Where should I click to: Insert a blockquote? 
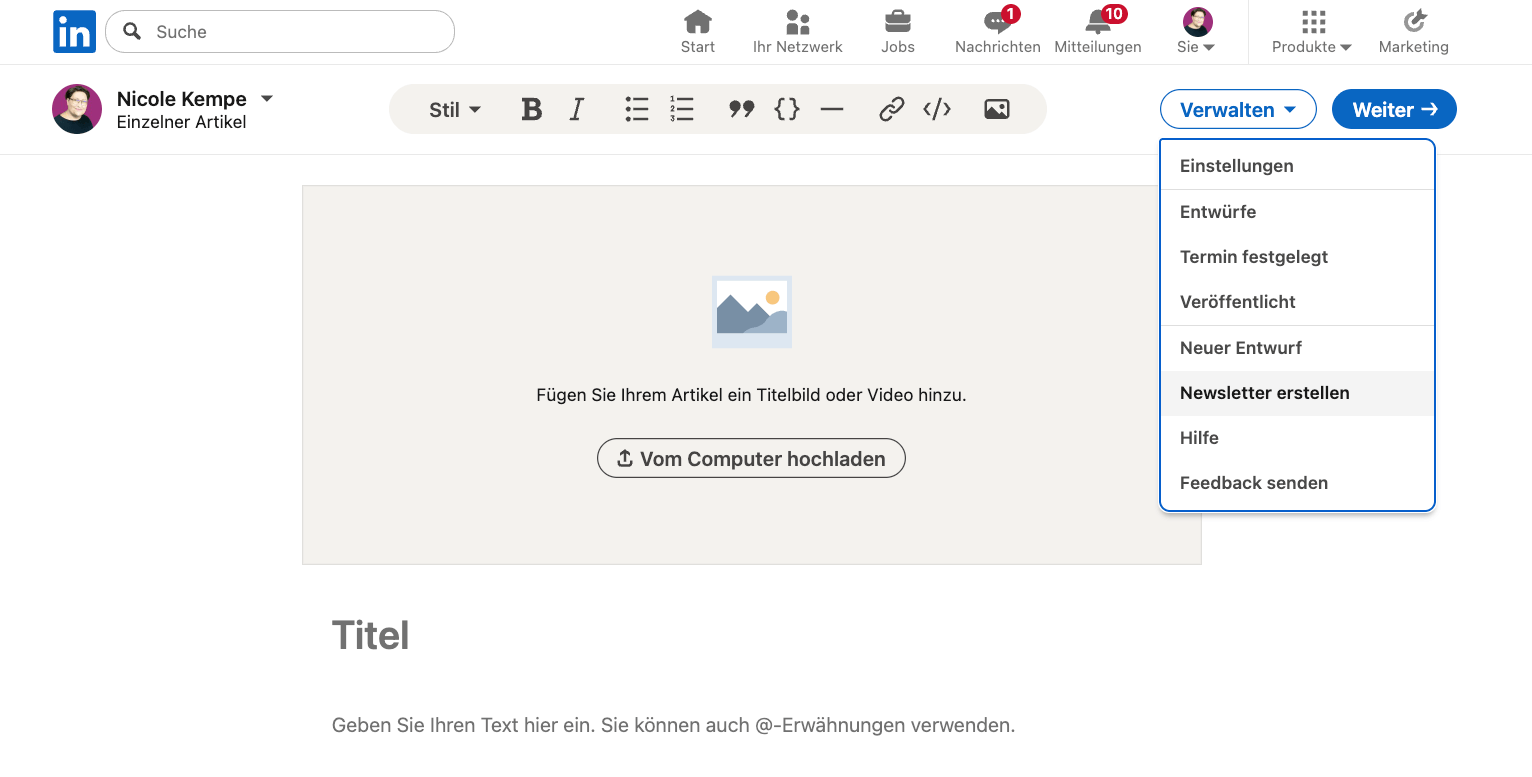741,109
